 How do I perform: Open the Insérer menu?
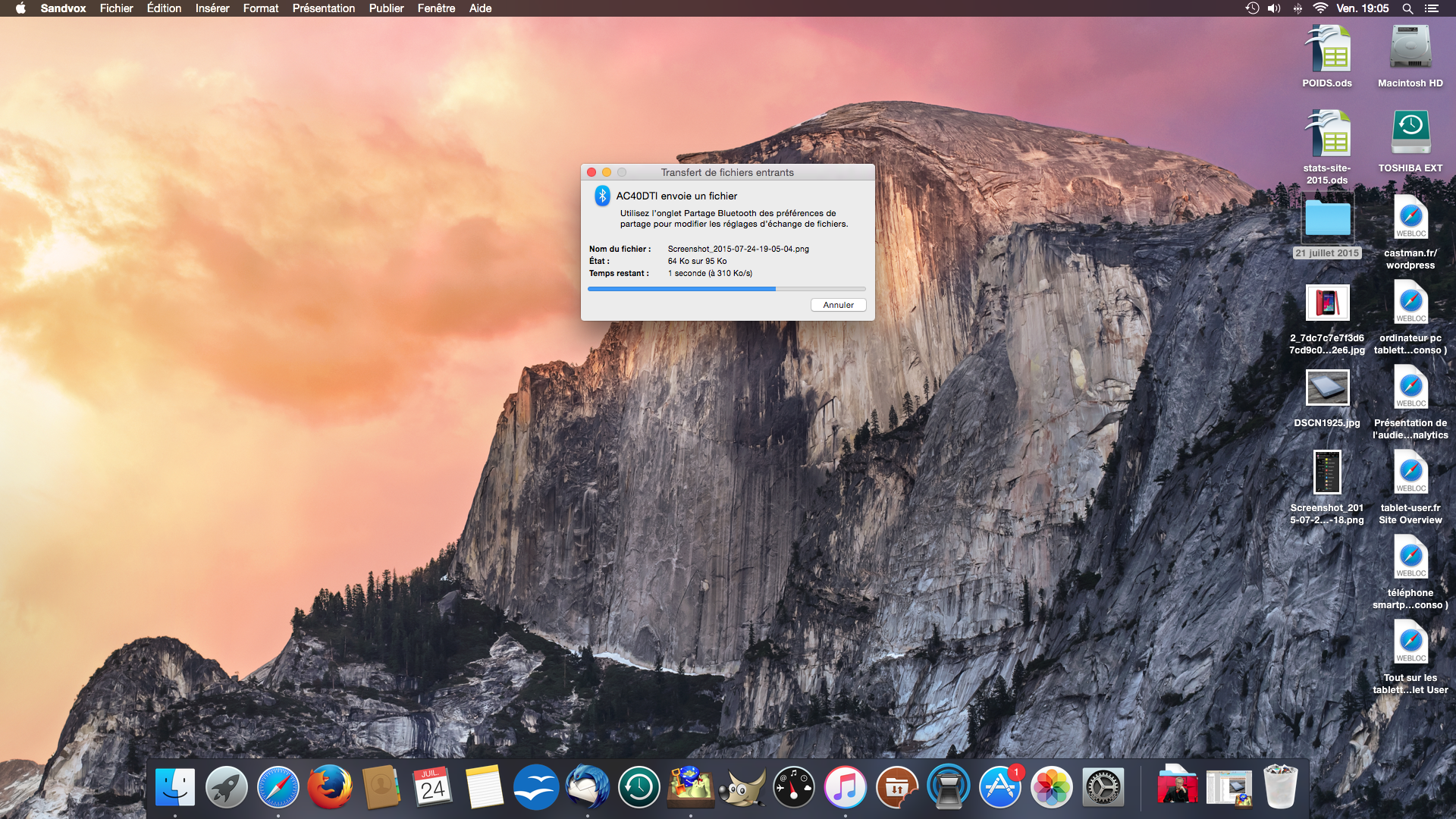[x=212, y=8]
